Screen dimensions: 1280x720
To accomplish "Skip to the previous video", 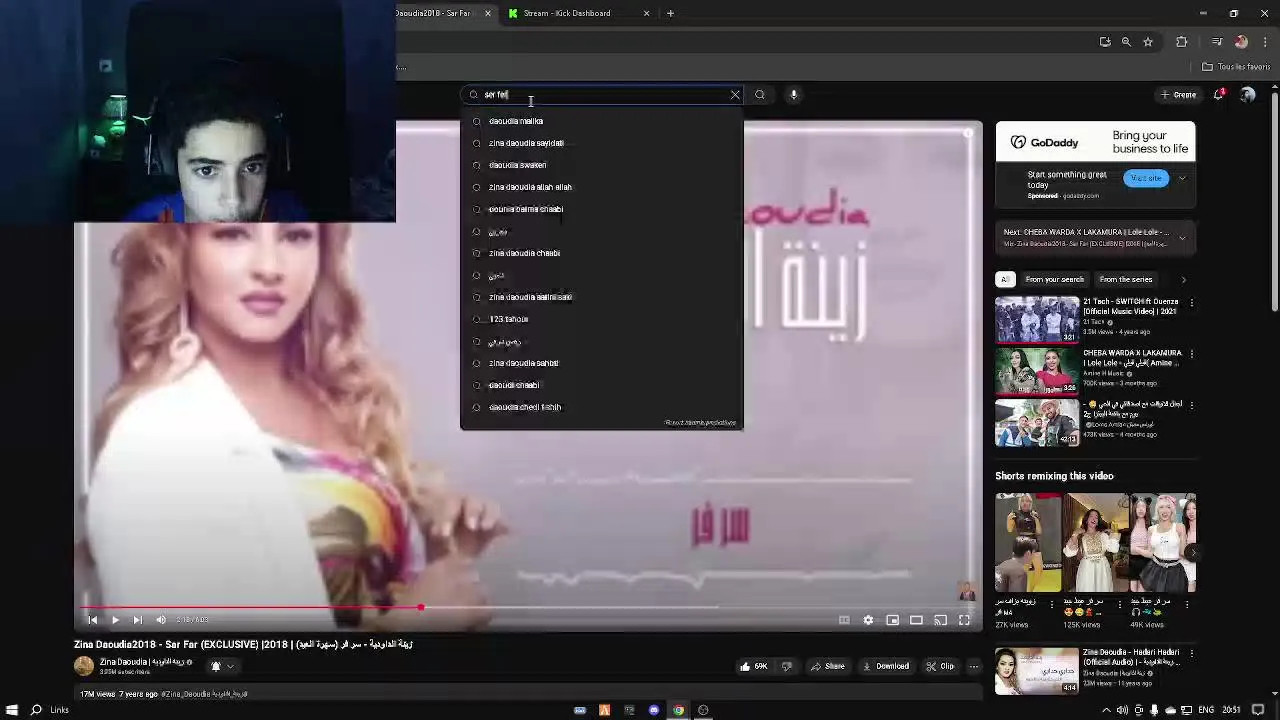I will (x=92, y=620).
